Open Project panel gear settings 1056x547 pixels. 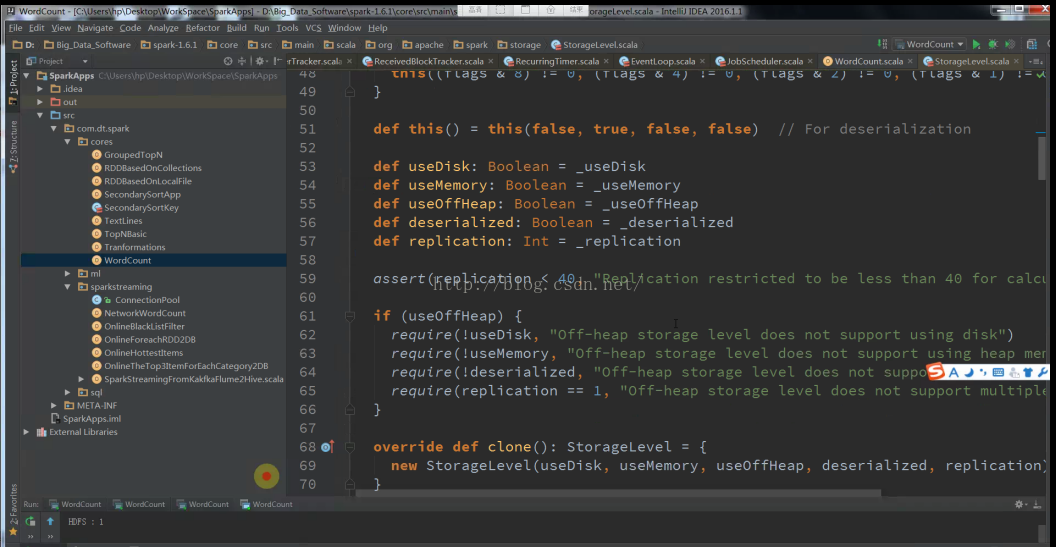tap(260, 61)
